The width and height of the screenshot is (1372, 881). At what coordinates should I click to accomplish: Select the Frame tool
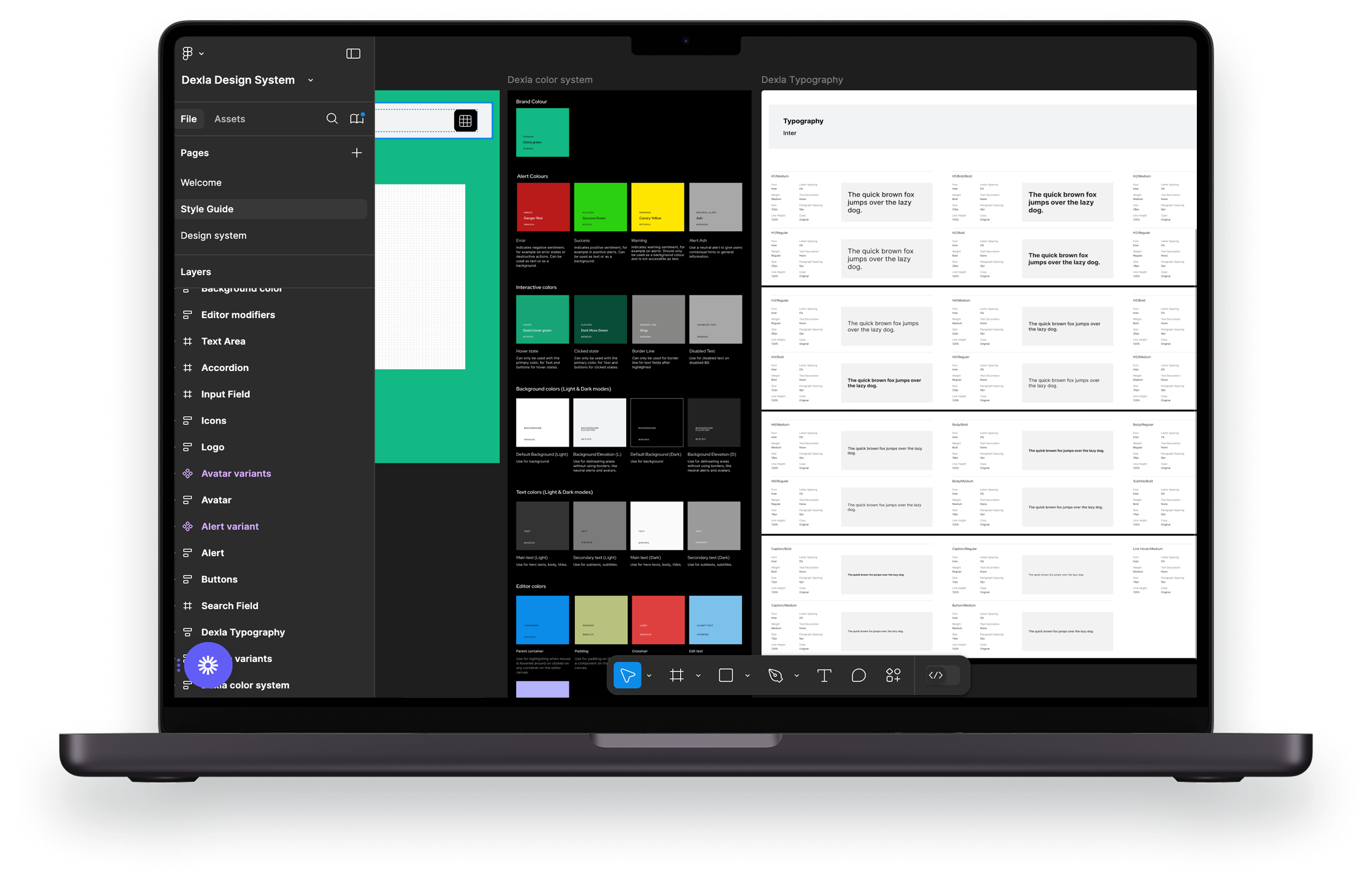[676, 675]
